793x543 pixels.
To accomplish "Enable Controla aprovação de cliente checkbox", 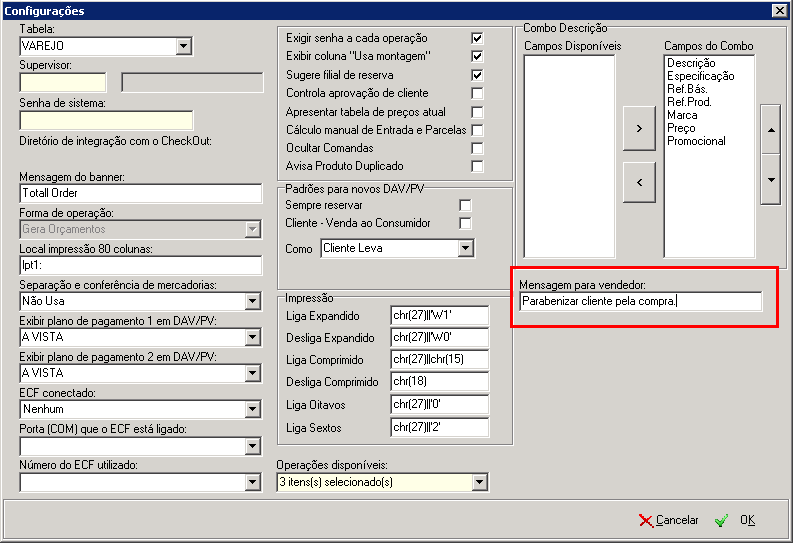I will [x=476, y=93].
